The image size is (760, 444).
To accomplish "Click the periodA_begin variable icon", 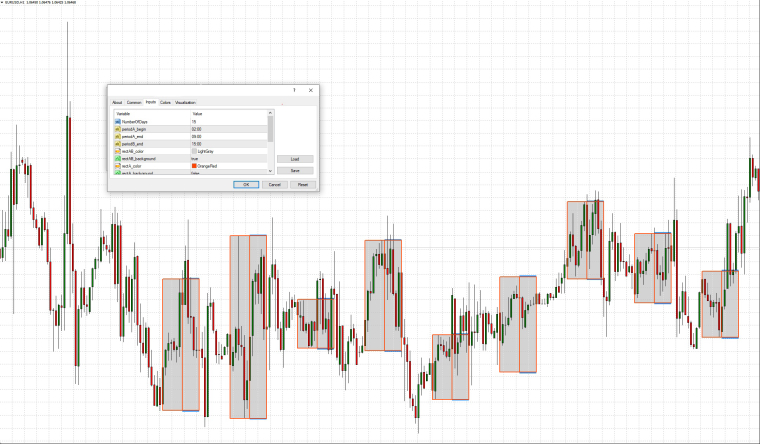I will (117, 129).
